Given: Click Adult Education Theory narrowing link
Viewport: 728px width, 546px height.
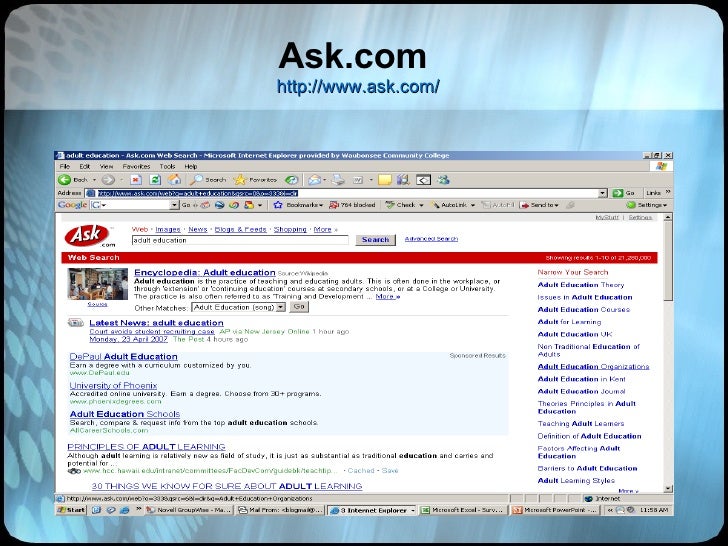Looking at the screenshot, I should (x=581, y=285).
